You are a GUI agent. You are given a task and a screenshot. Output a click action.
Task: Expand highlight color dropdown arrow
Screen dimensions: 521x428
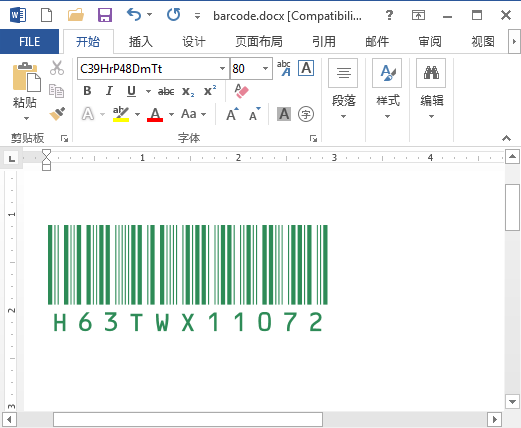pyautogui.click(x=137, y=114)
